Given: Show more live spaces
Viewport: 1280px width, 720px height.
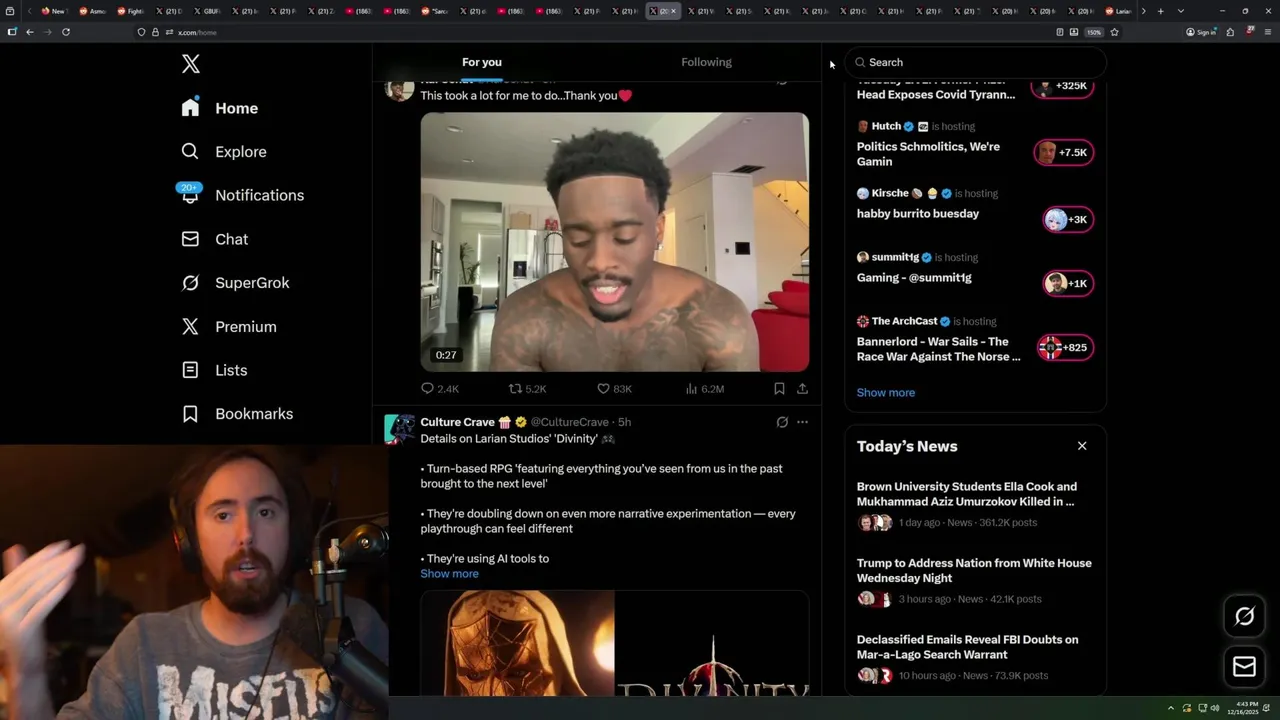Looking at the screenshot, I should pos(886,393).
